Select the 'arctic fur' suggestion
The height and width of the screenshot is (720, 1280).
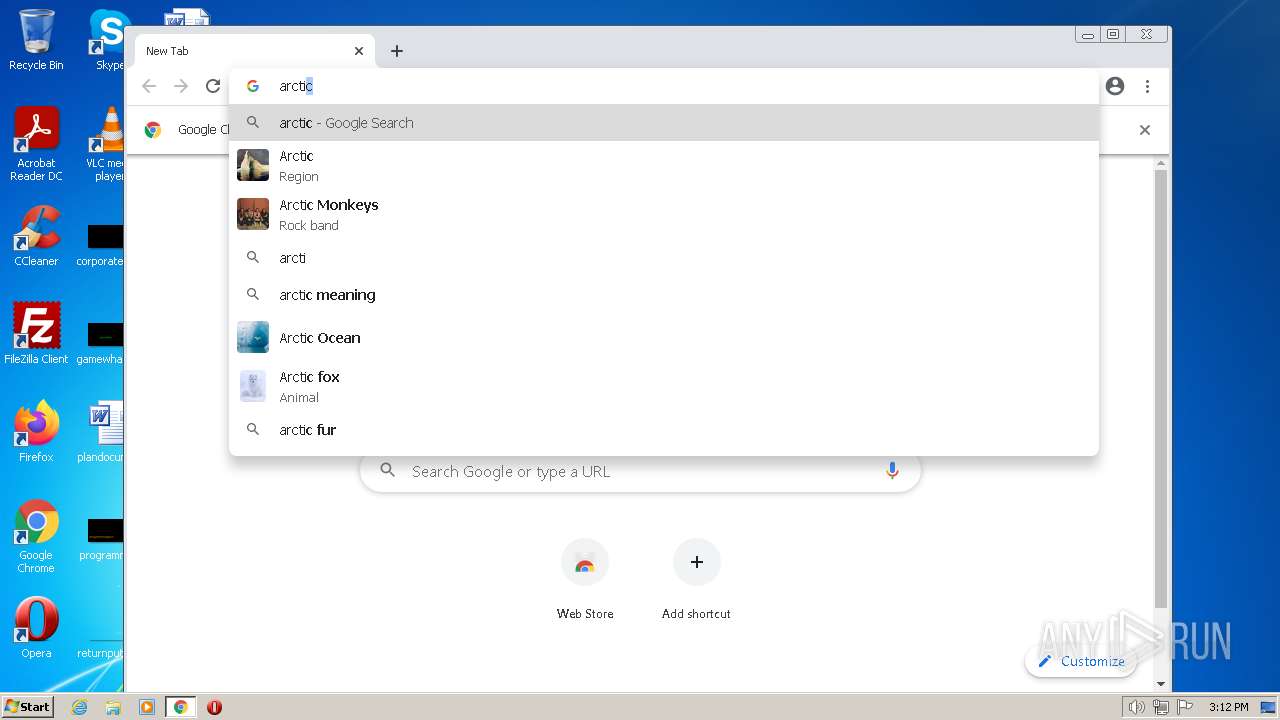pyautogui.click(x=664, y=430)
